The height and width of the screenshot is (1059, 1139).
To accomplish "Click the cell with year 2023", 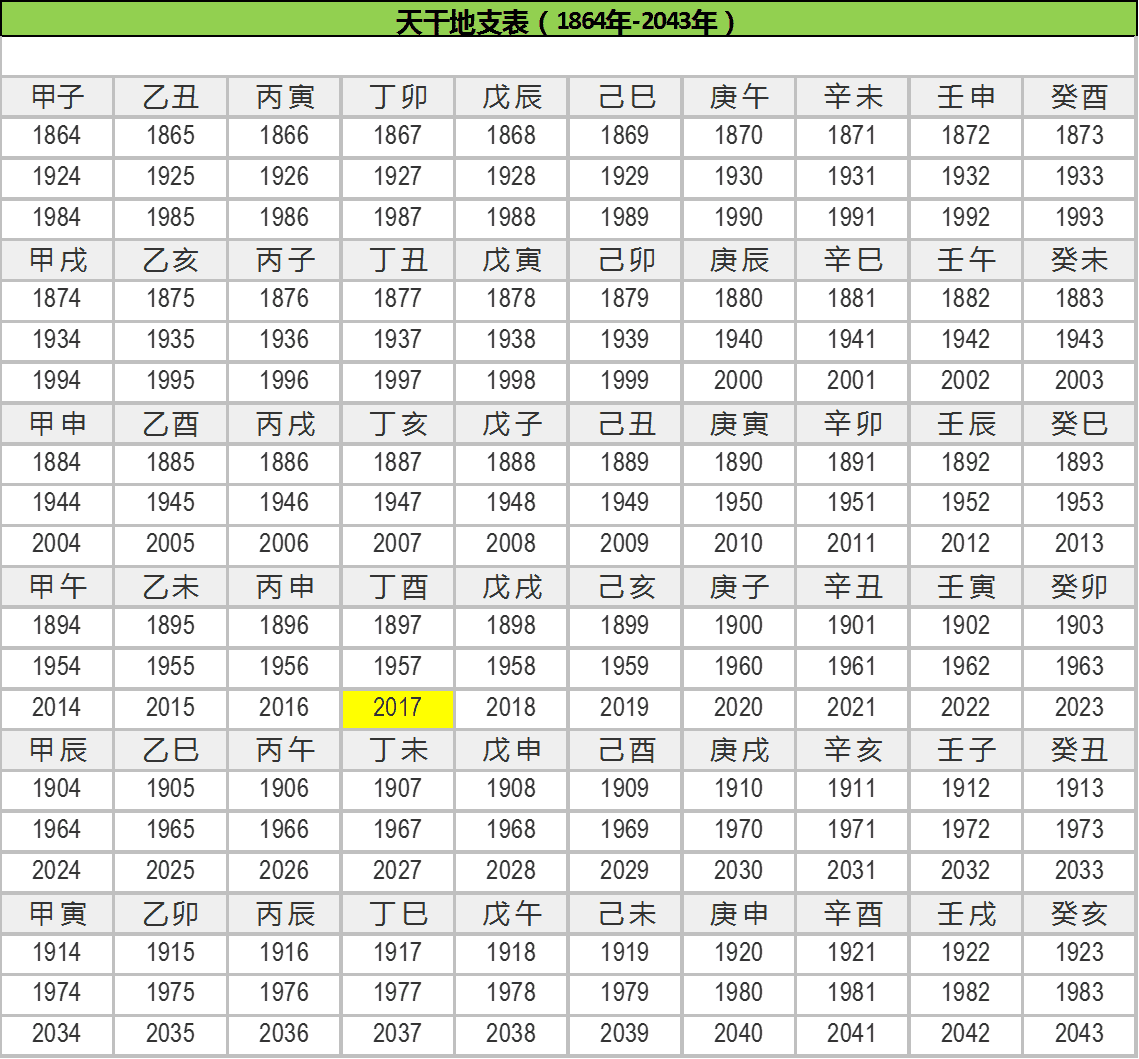I will tap(1079, 709).
